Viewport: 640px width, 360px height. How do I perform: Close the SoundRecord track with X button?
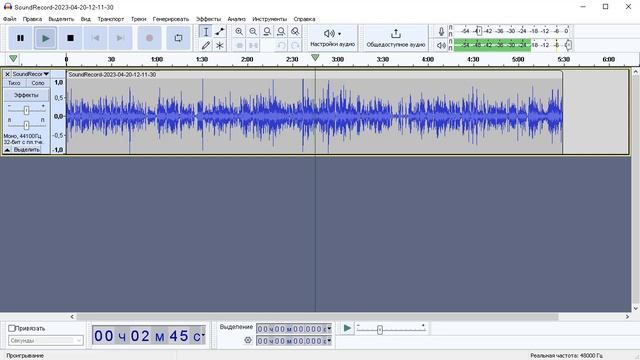7,74
